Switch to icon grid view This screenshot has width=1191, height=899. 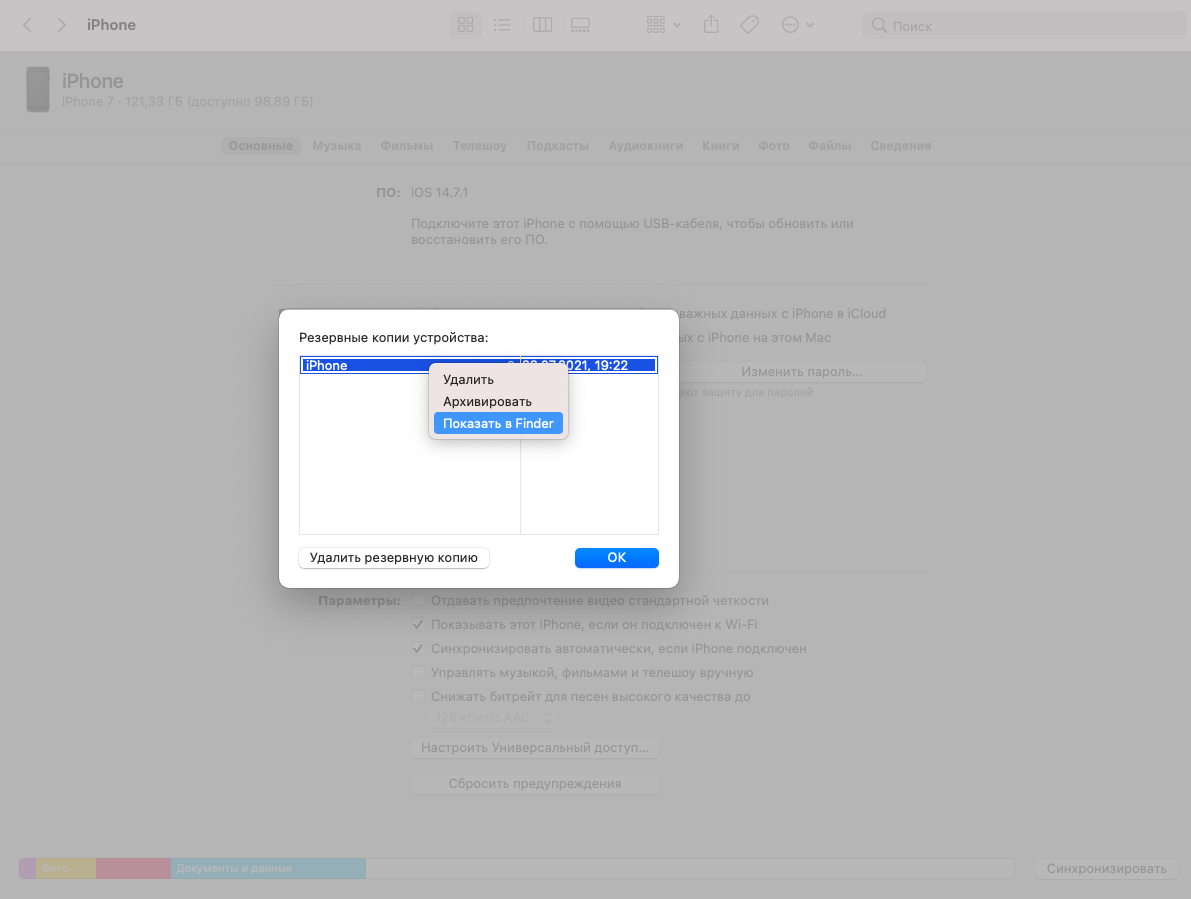(466, 25)
